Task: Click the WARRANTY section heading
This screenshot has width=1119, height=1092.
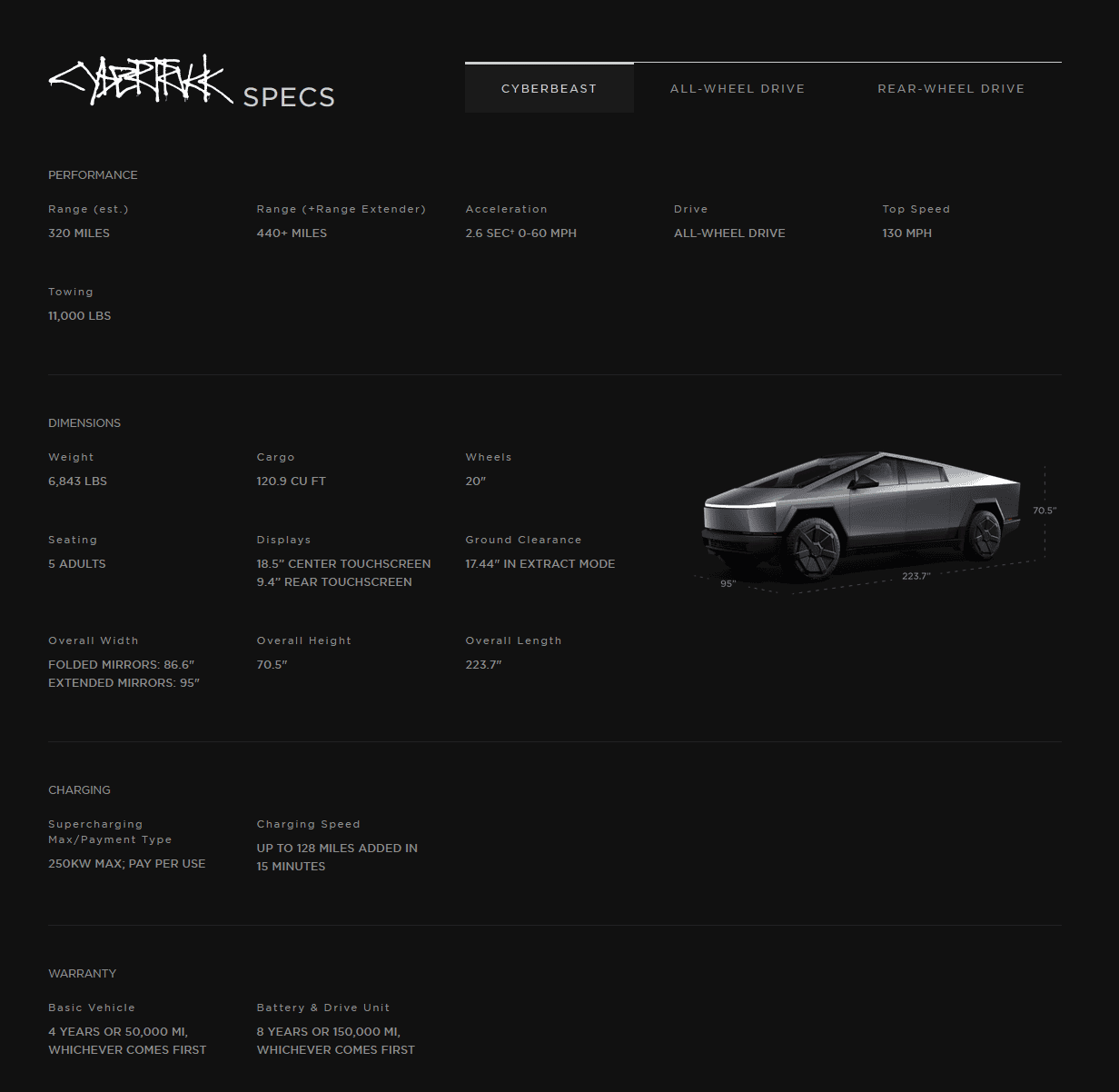Action: pyautogui.click(x=82, y=973)
